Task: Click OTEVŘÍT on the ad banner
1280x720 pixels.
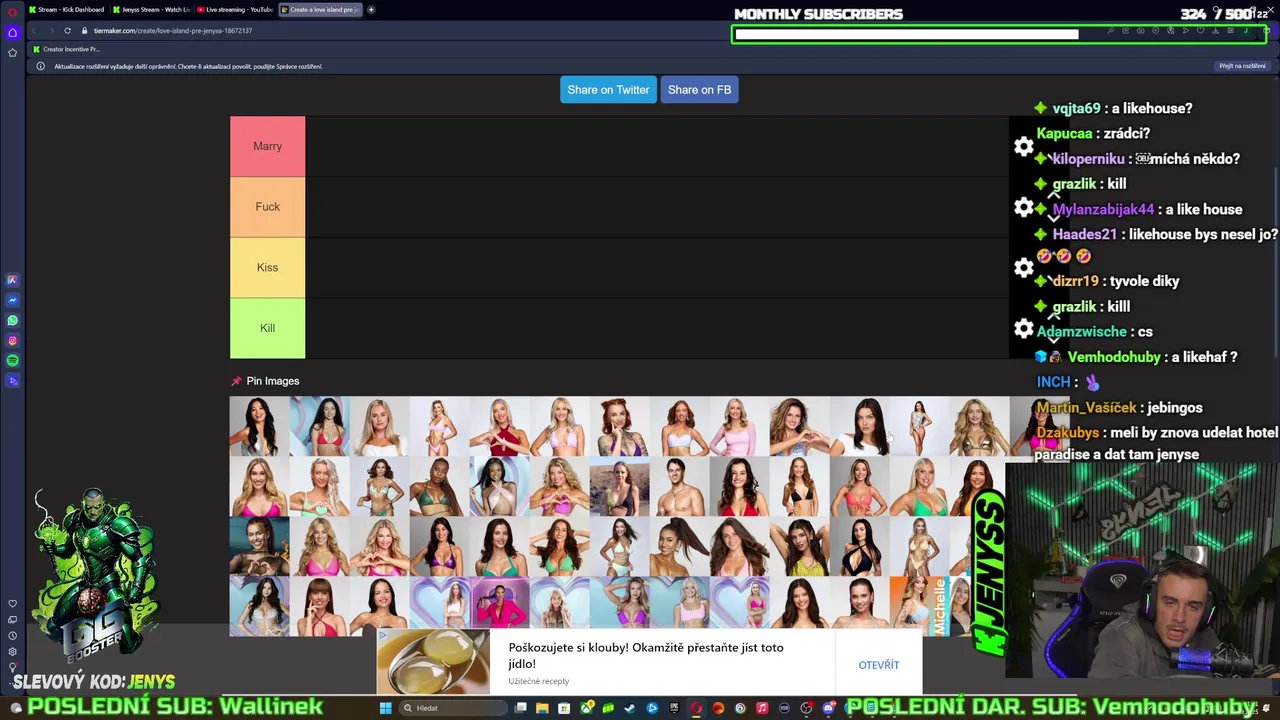Action: [x=878, y=665]
